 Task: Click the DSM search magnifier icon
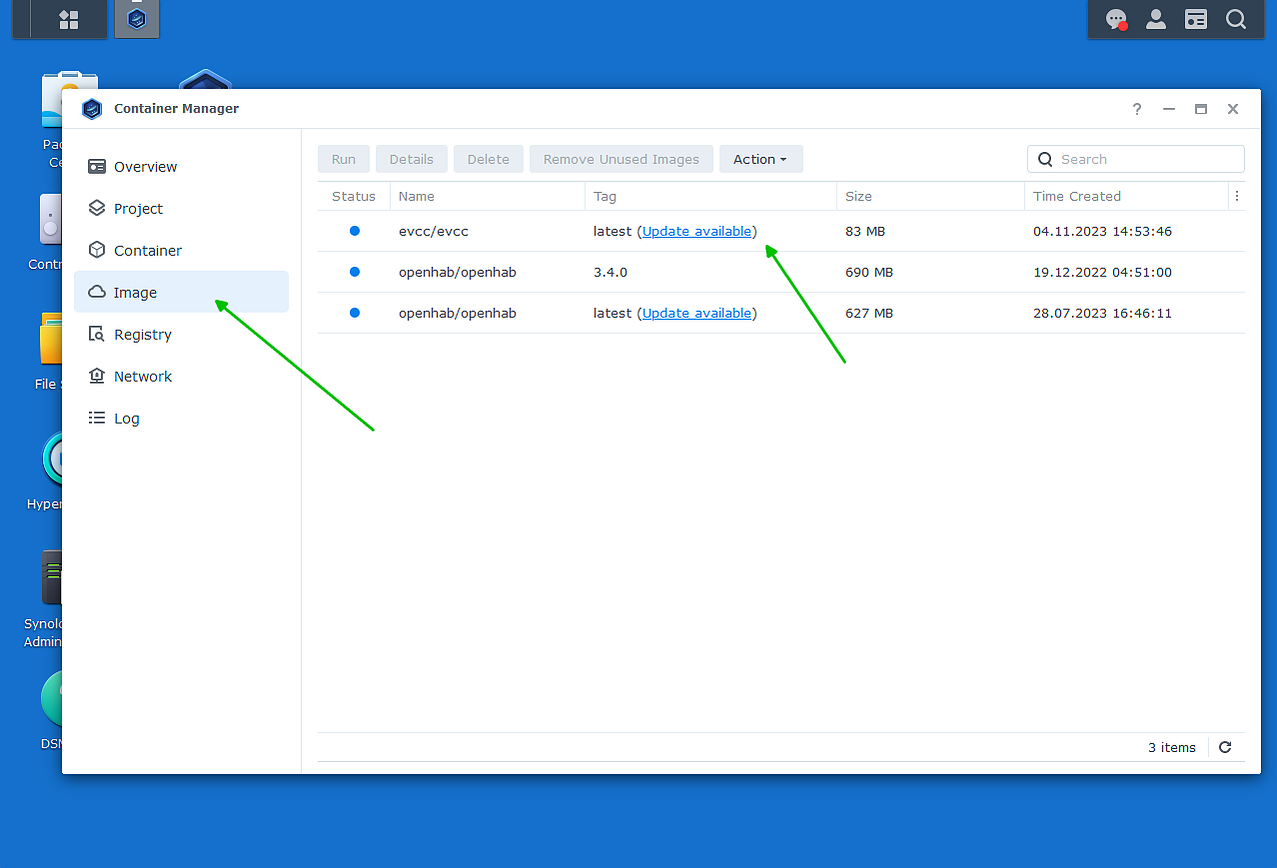pyautogui.click(x=1236, y=19)
